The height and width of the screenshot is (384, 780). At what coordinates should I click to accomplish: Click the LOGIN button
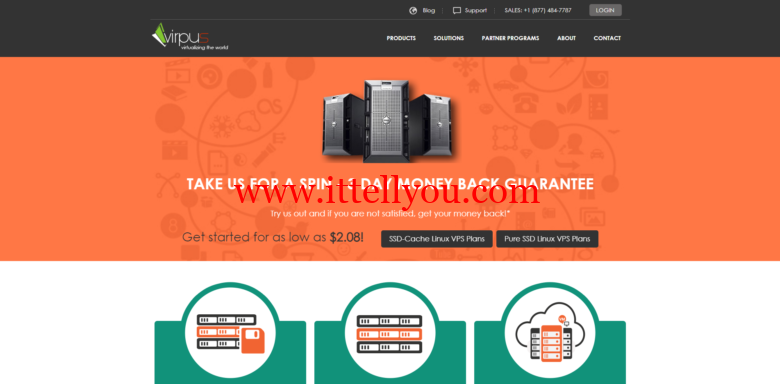click(605, 10)
